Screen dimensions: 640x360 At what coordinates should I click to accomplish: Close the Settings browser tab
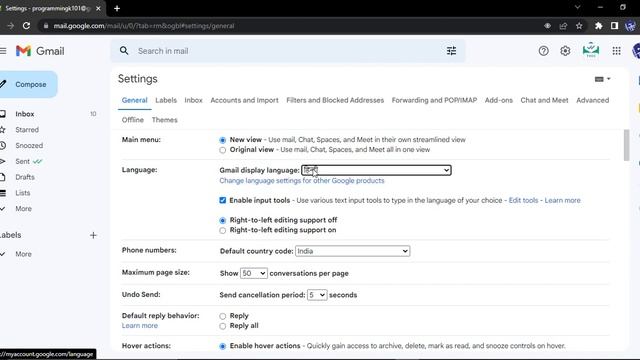[98, 8]
